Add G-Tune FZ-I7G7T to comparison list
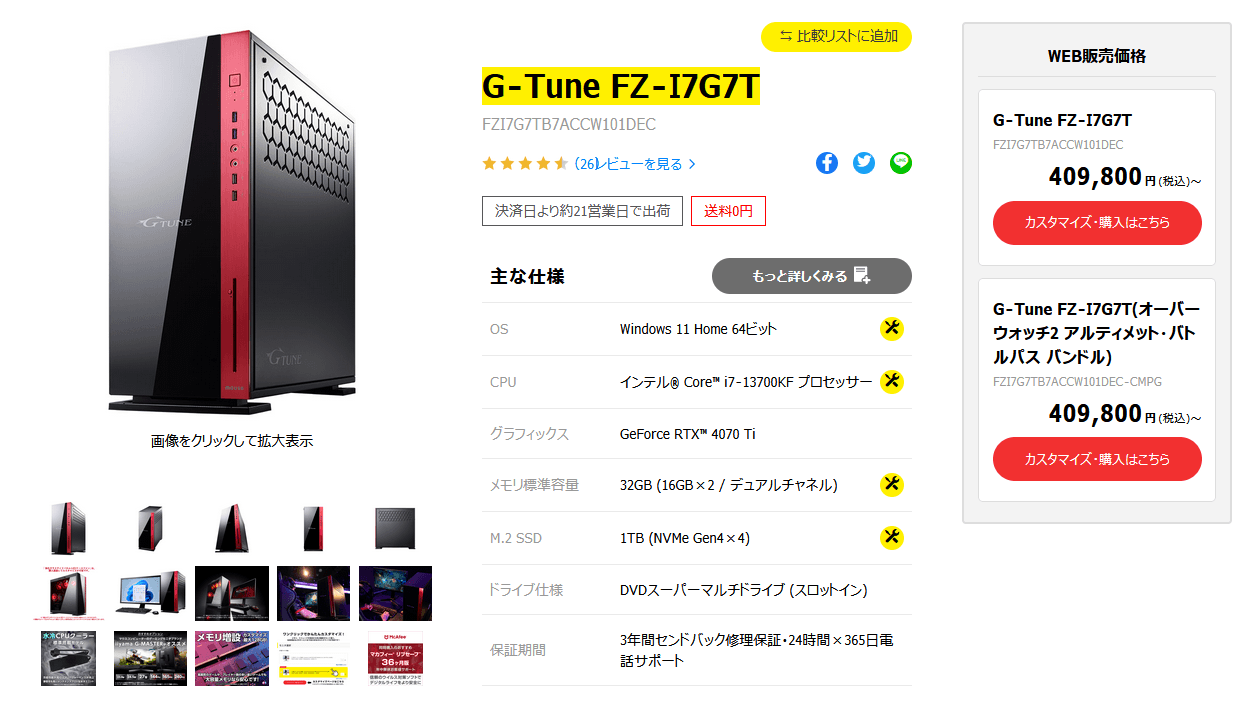This screenshot has height=707, width=1257. 837,37
